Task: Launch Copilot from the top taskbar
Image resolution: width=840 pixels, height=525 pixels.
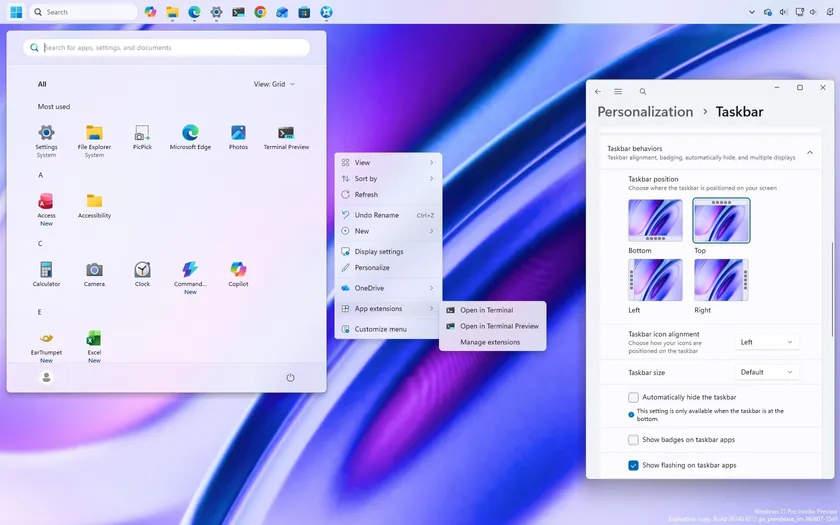Action: pyautogui.click(x=150, y=12)
